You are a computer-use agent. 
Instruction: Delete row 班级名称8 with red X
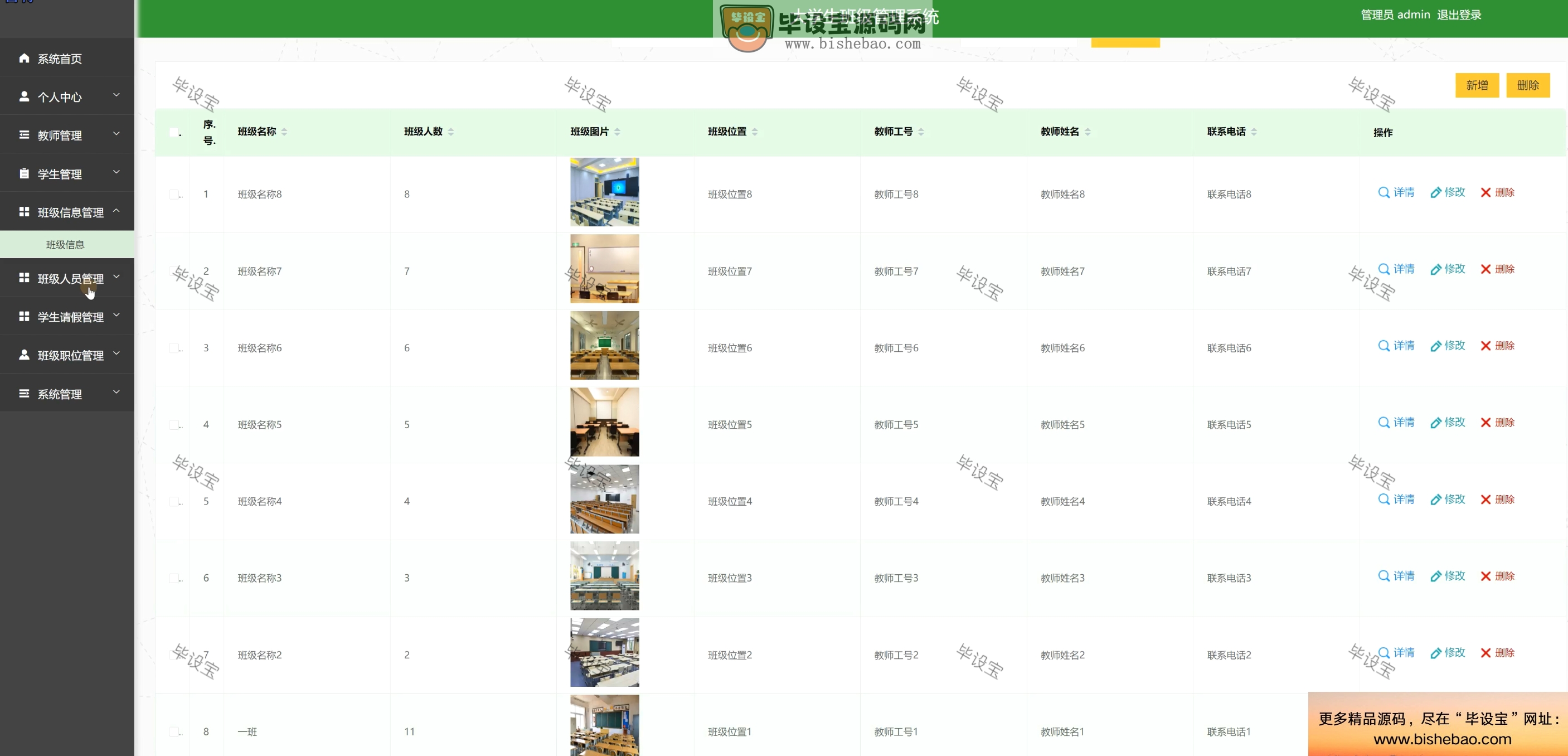tap(1486, 192)
